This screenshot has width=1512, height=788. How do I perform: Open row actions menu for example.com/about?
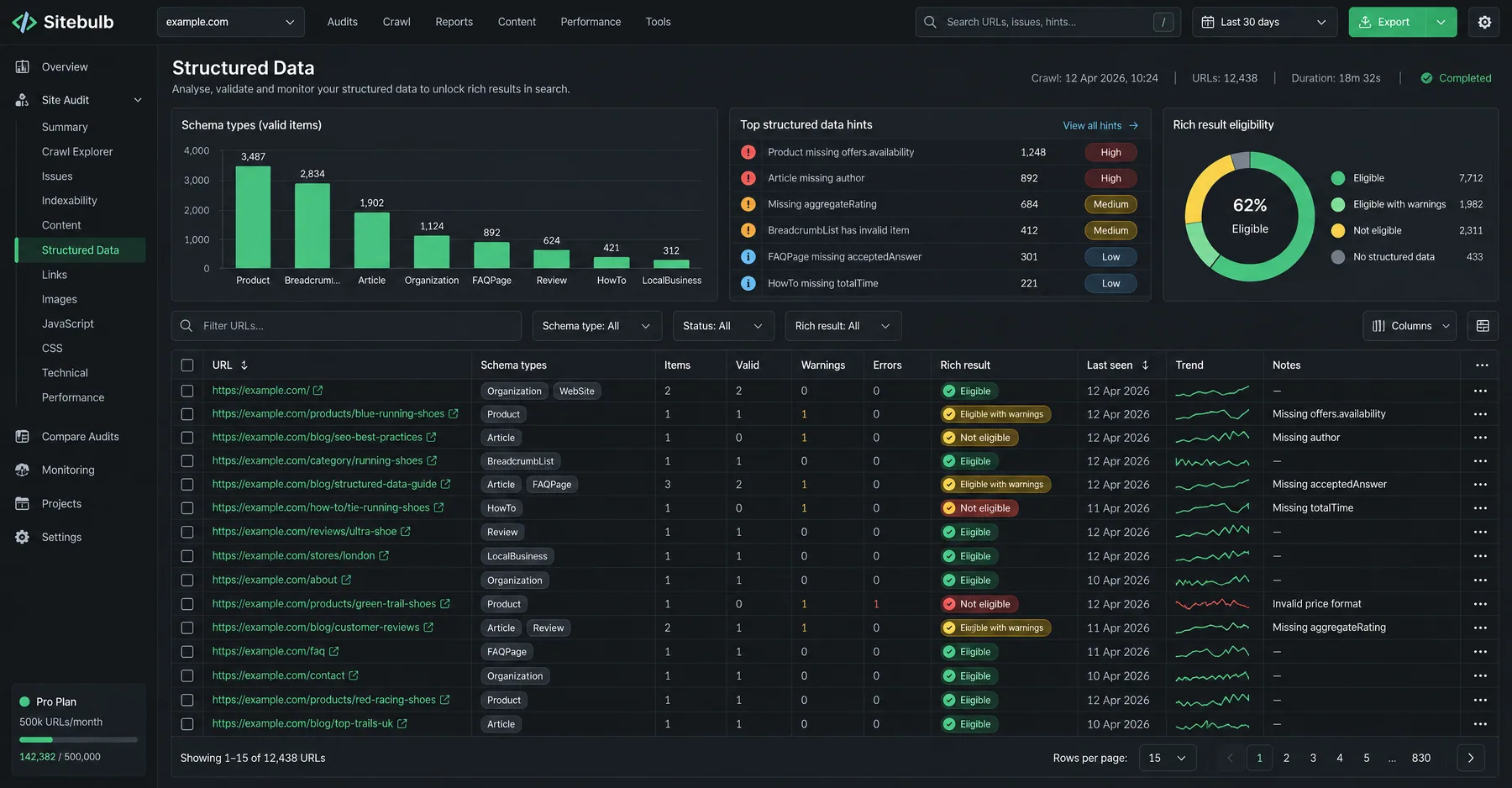(x=1480, y=580)
